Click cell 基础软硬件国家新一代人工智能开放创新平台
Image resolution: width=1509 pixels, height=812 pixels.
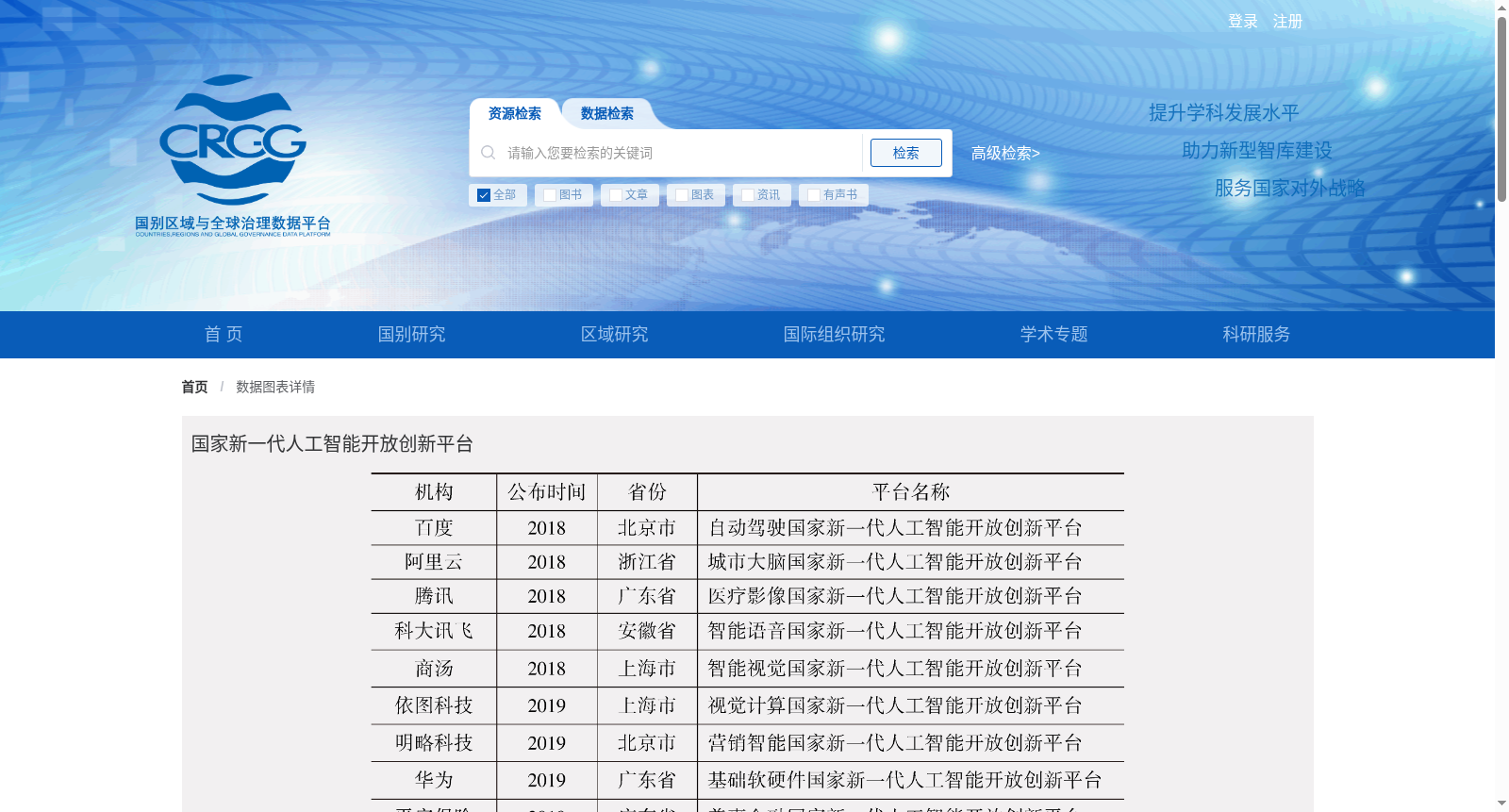[904, 780]
